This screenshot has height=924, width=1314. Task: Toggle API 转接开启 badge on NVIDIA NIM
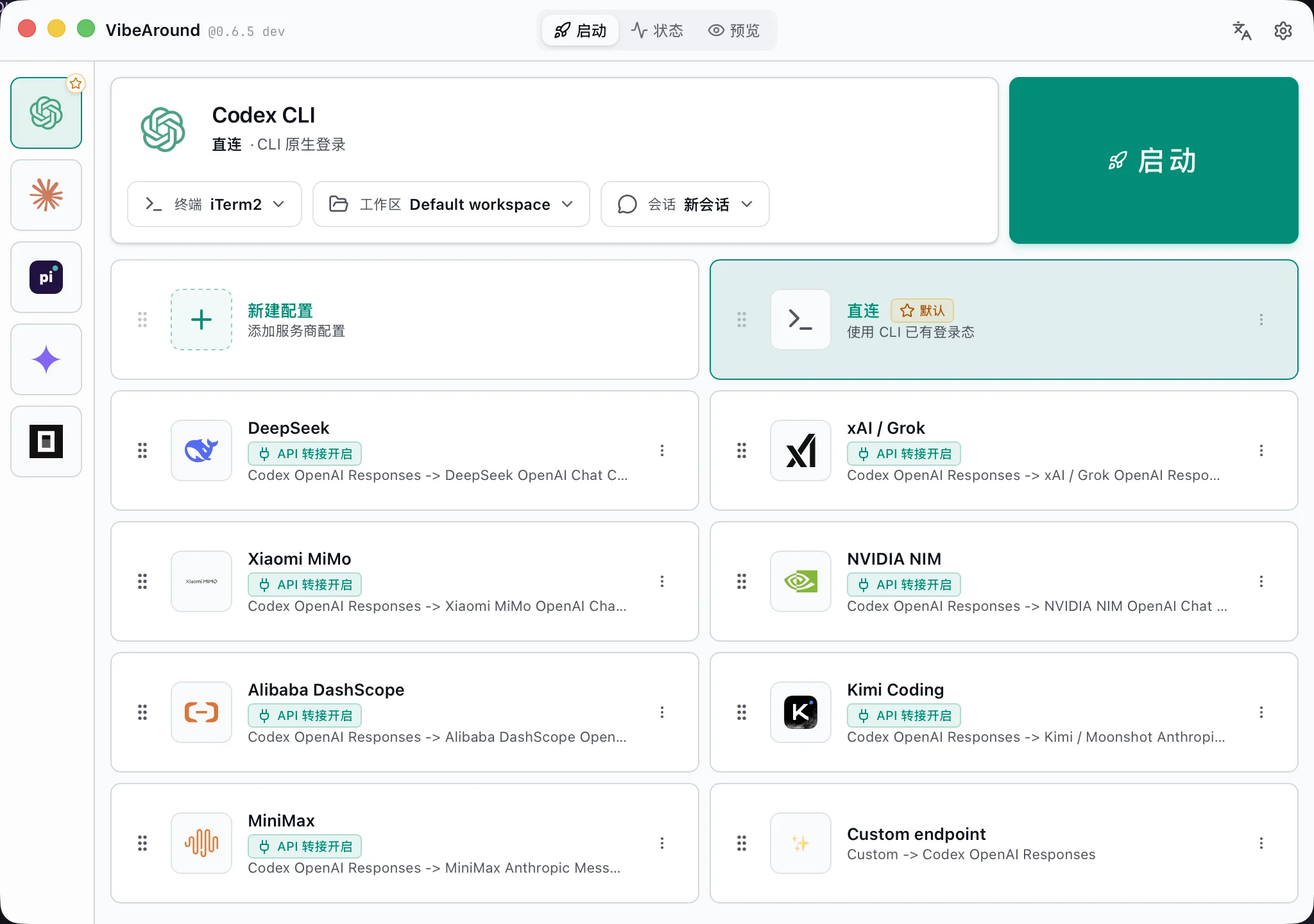(x=904, y=585)
